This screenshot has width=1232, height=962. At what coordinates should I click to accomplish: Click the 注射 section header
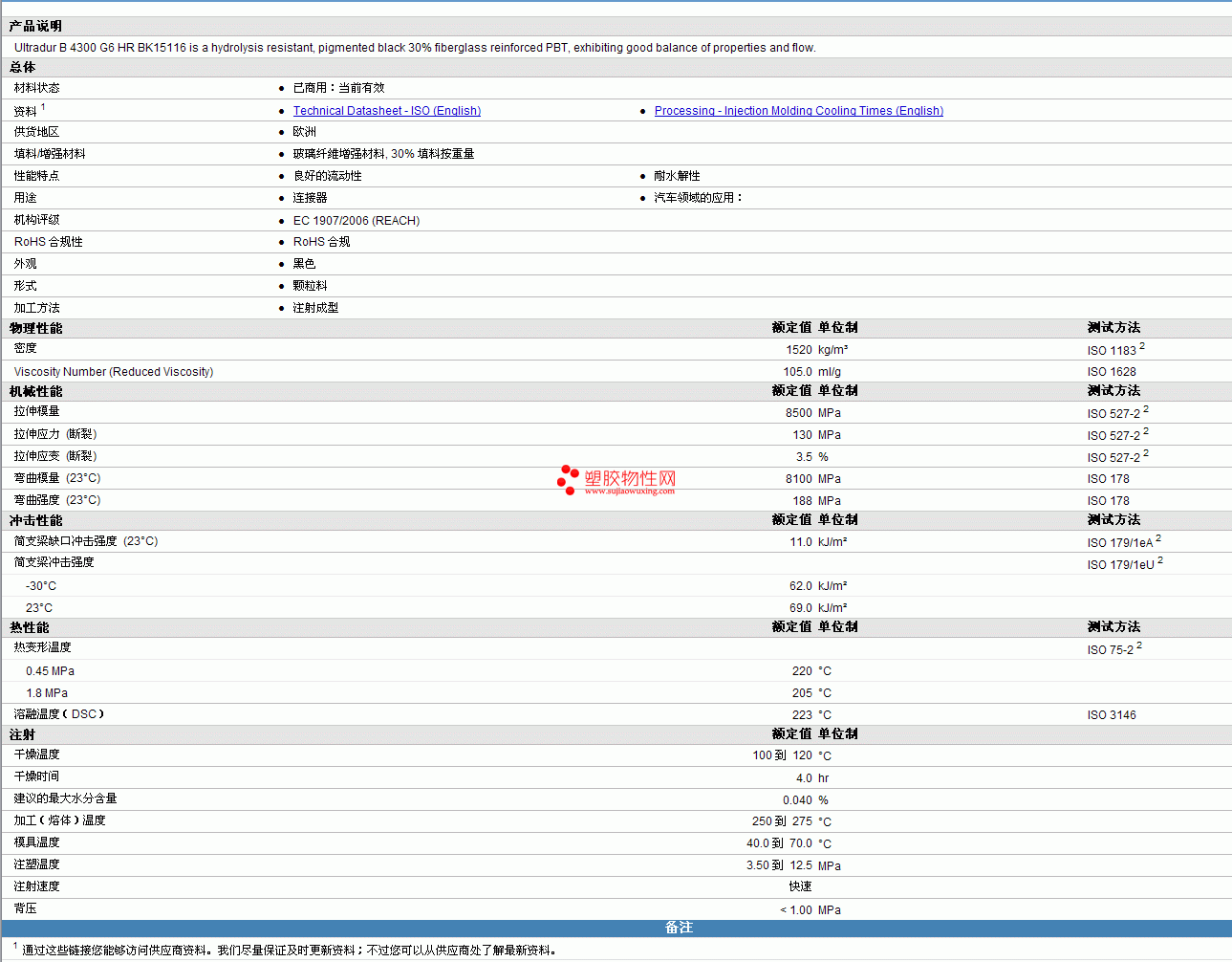pos(23,734)
